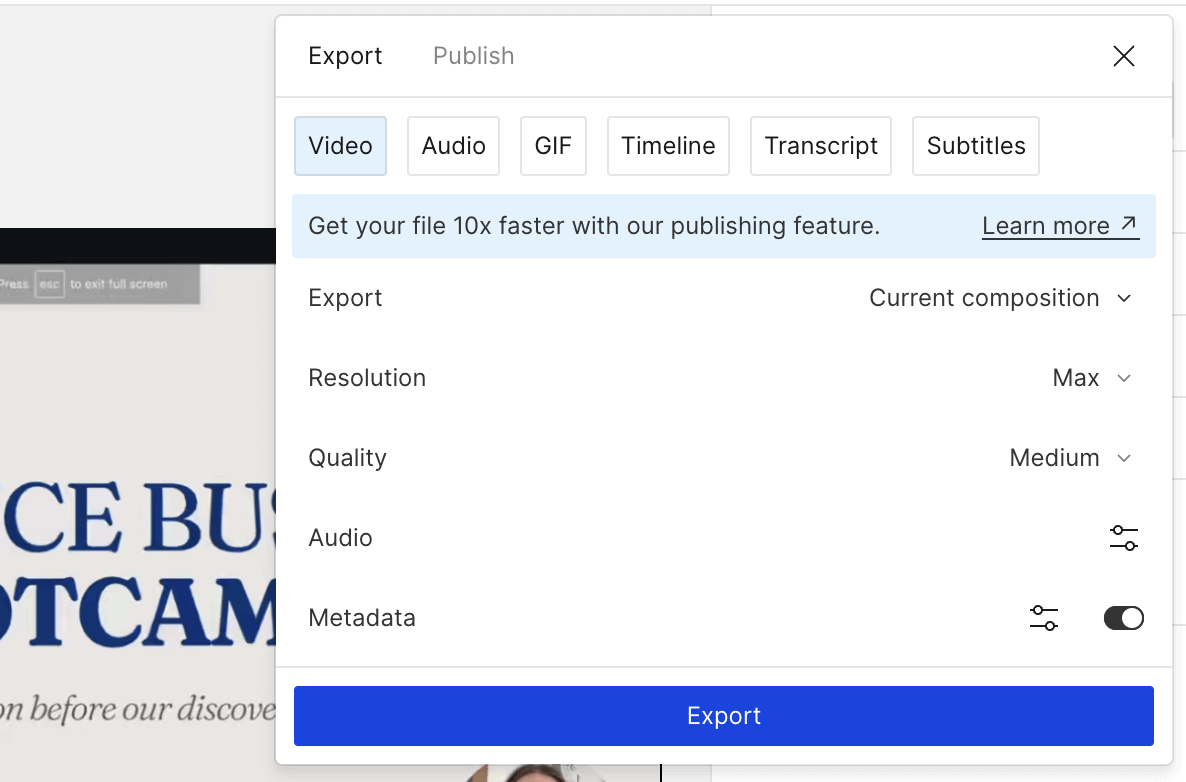Click the chevron beside Current composition
This screenshot has width=1186, height=782.
coord(1124,298)
